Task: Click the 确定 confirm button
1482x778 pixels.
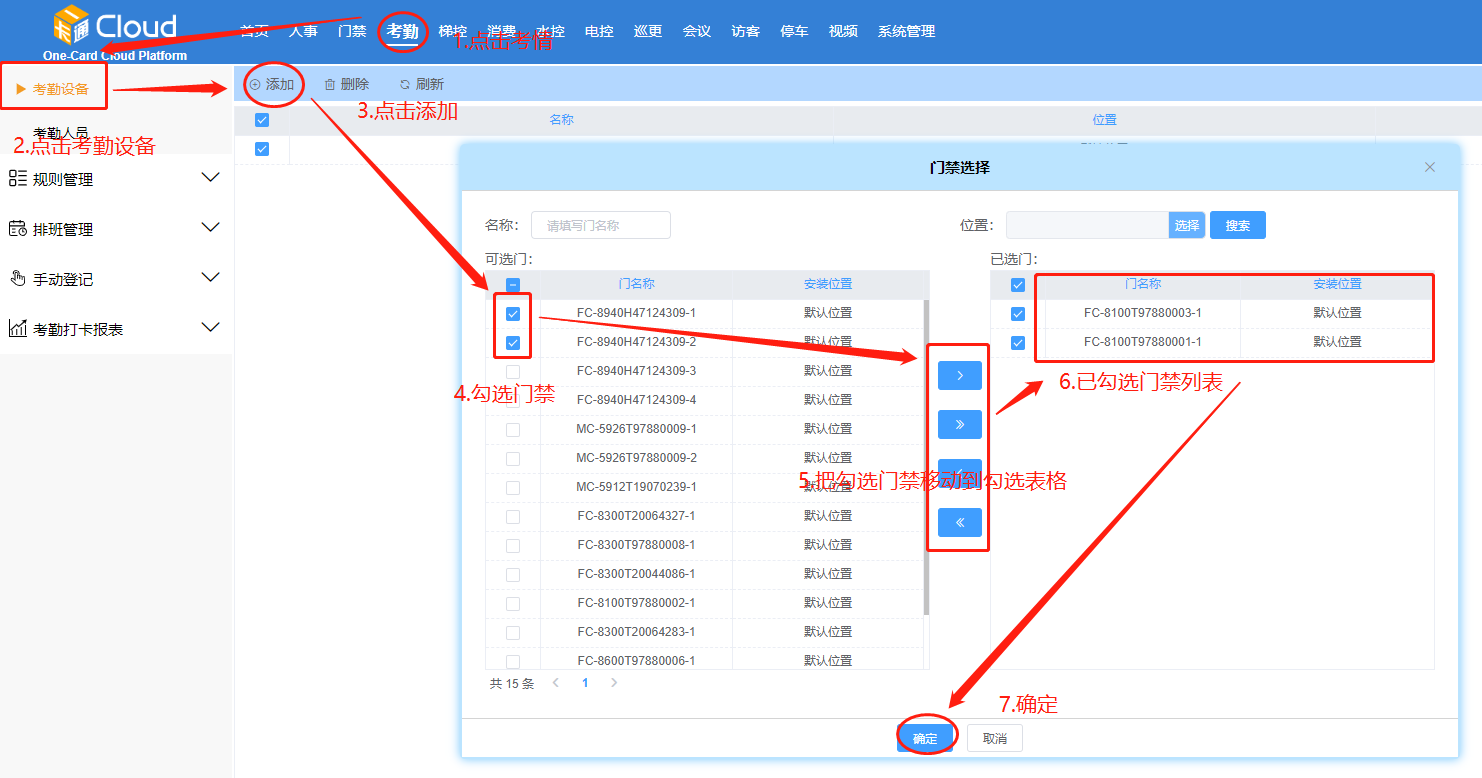Action: coord(925,739)
